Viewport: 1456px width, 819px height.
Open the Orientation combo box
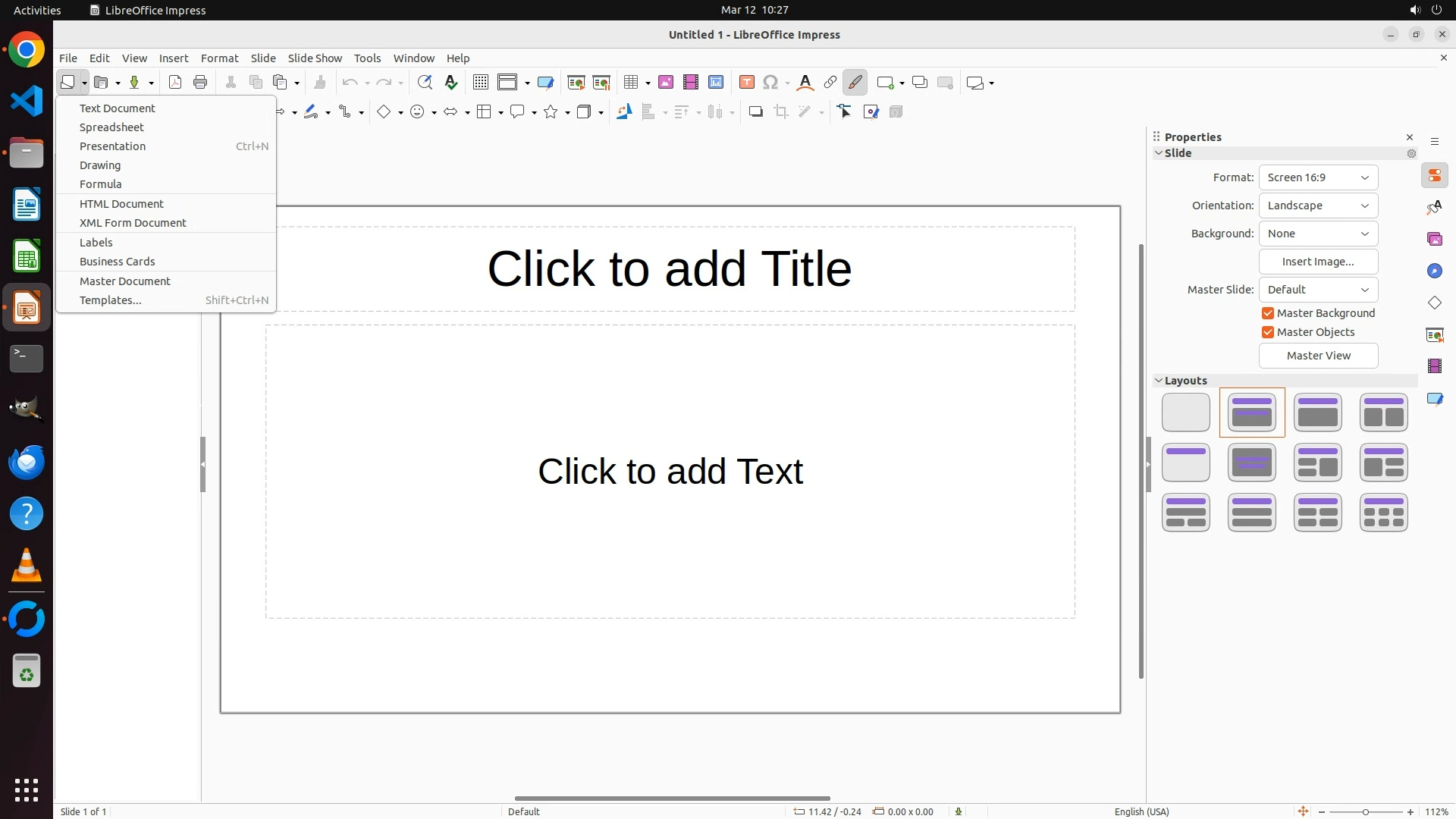1318,206
